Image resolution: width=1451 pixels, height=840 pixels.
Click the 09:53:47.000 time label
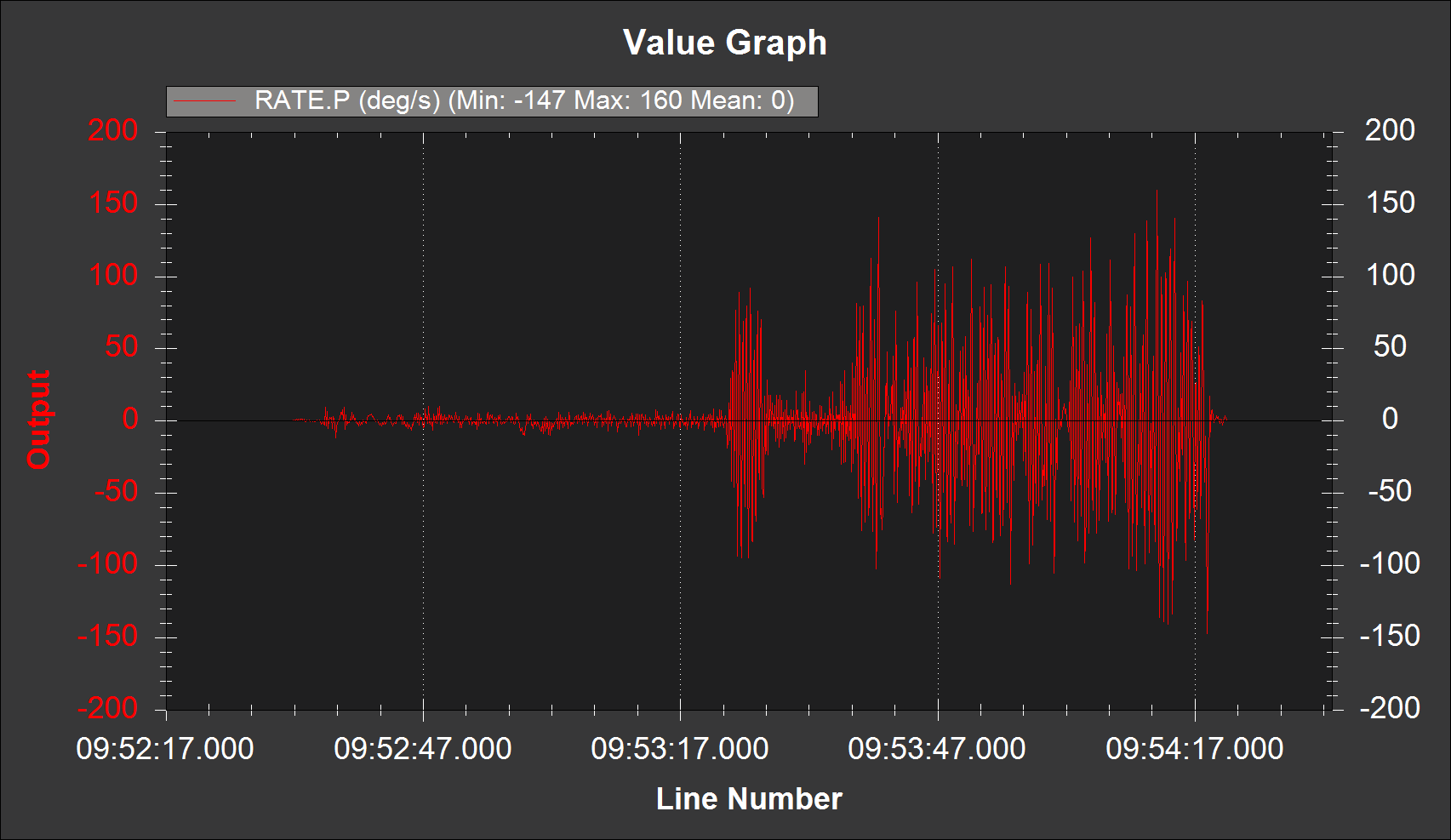pyautogui.click(x=937, y=749)
